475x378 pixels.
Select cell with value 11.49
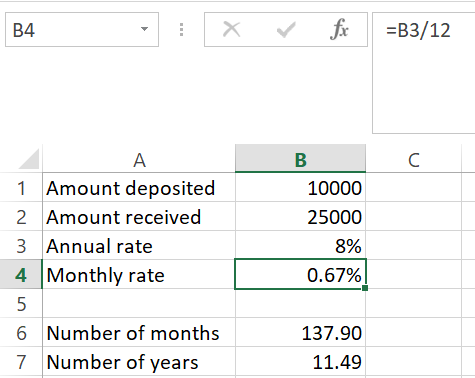coord(300,361)
